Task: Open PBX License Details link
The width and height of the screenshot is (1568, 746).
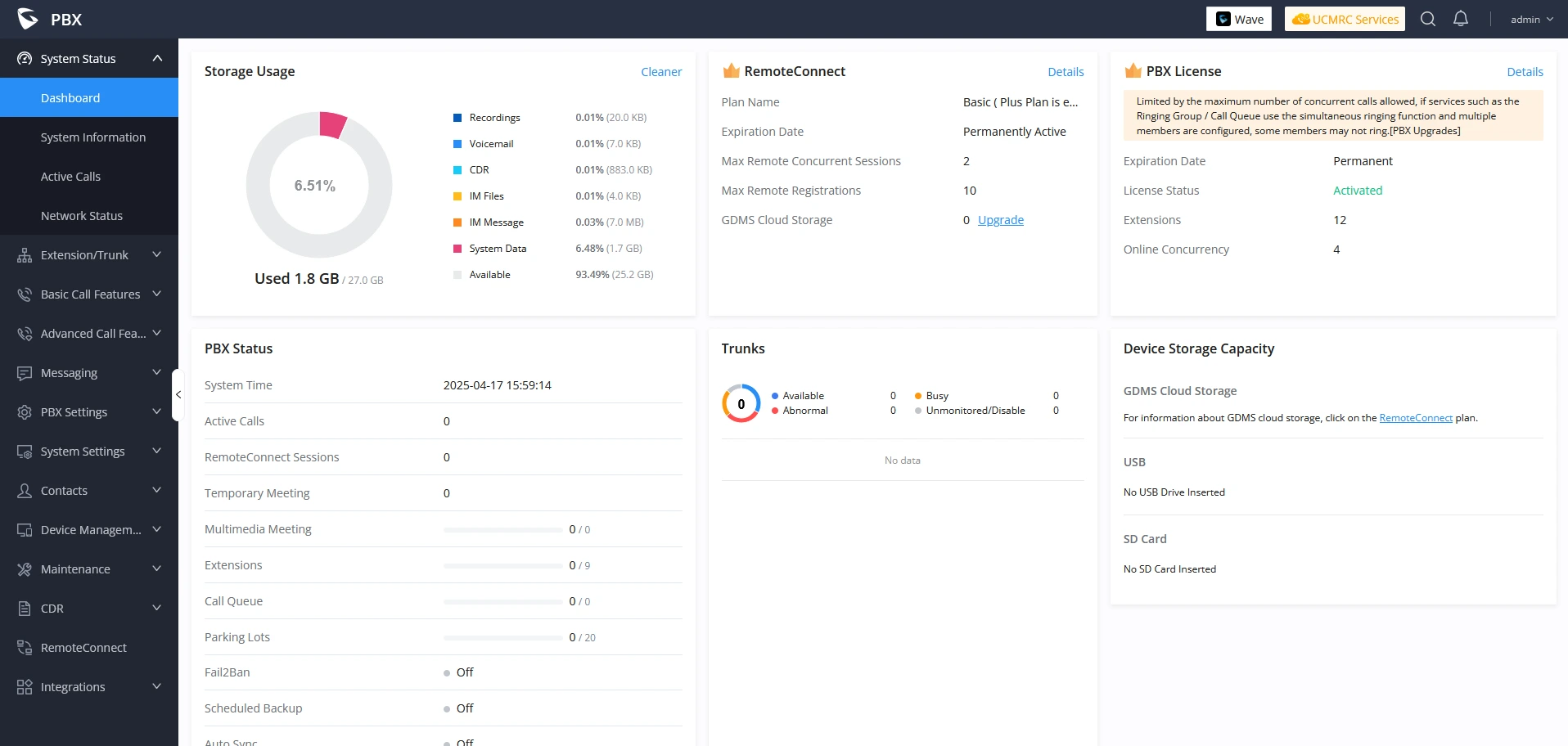Action: click(1525, 72)
